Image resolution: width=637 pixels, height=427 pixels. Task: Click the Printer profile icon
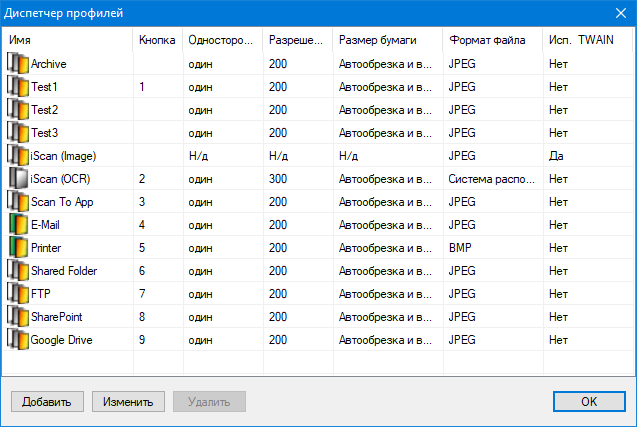(x=18, y=247)
